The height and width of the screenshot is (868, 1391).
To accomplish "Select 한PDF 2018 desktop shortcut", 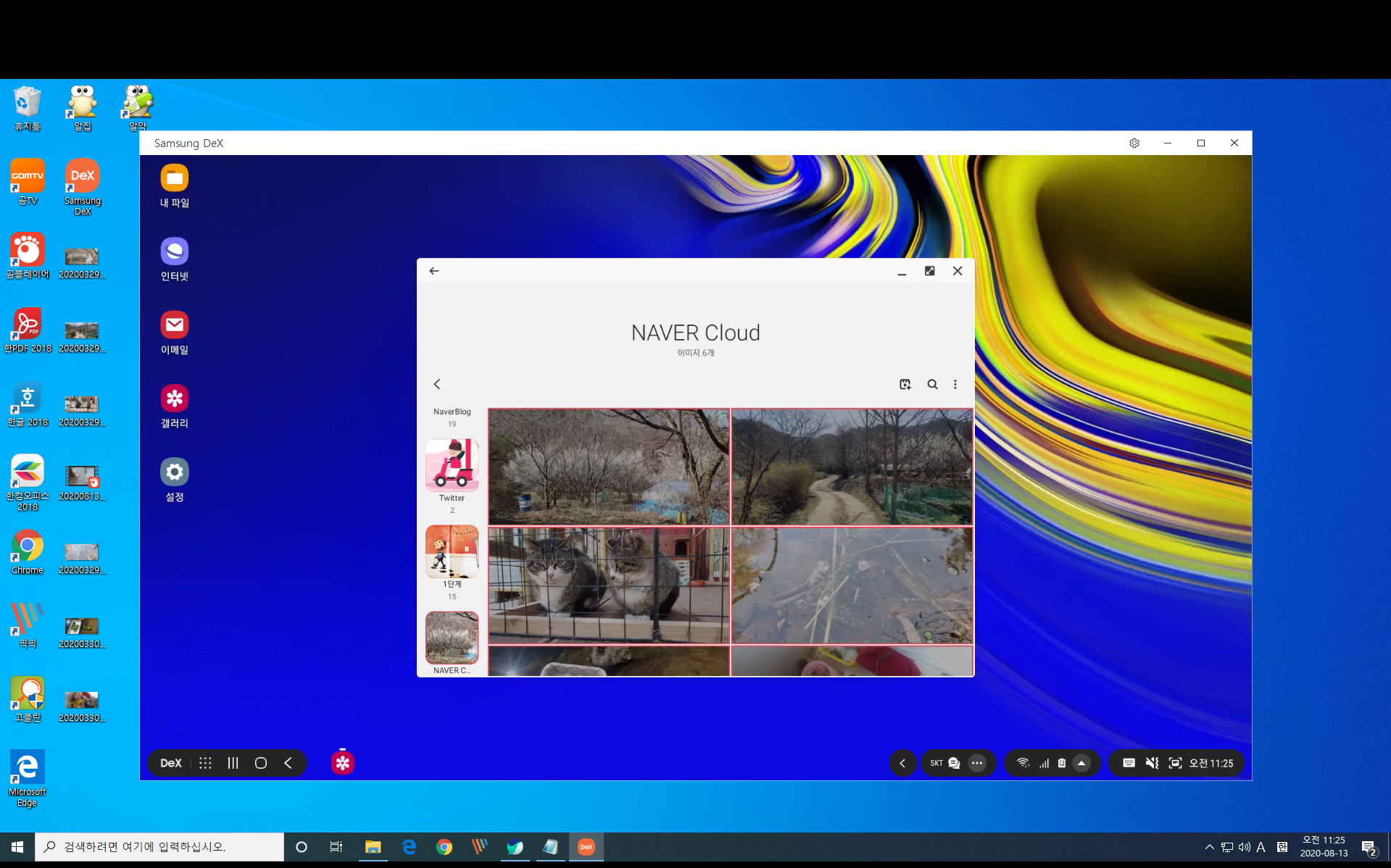I will (x=28, y=330).
